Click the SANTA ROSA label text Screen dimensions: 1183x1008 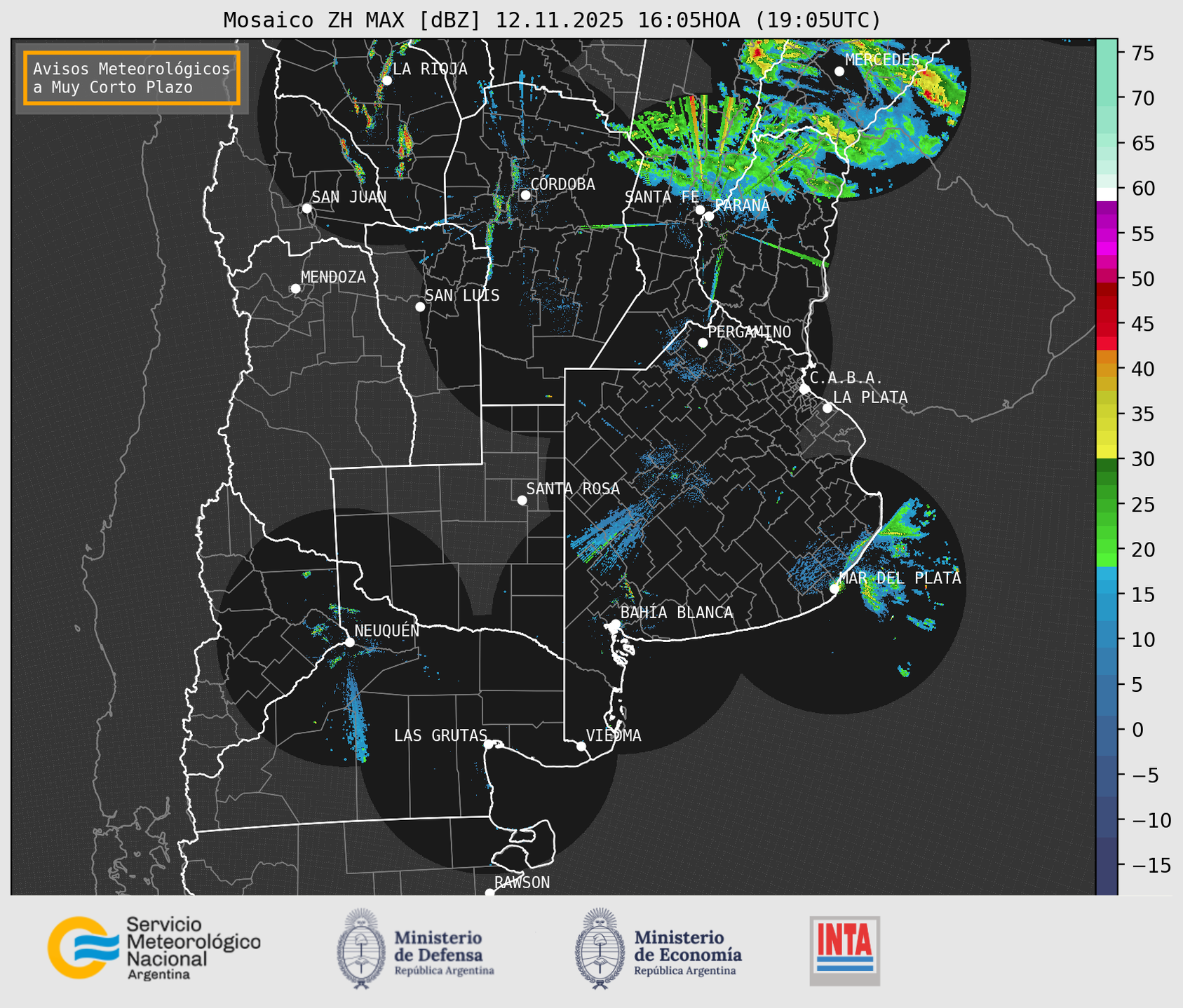(x=574, y=489)
